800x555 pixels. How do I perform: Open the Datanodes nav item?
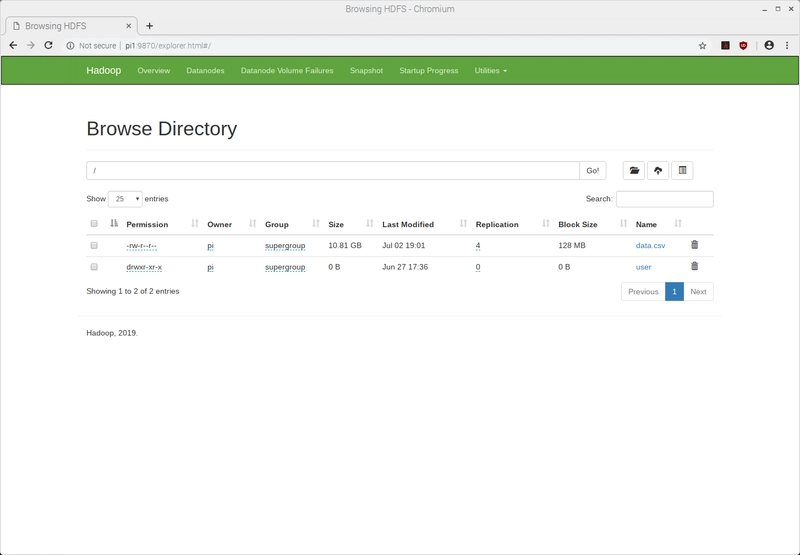[205, 70]
